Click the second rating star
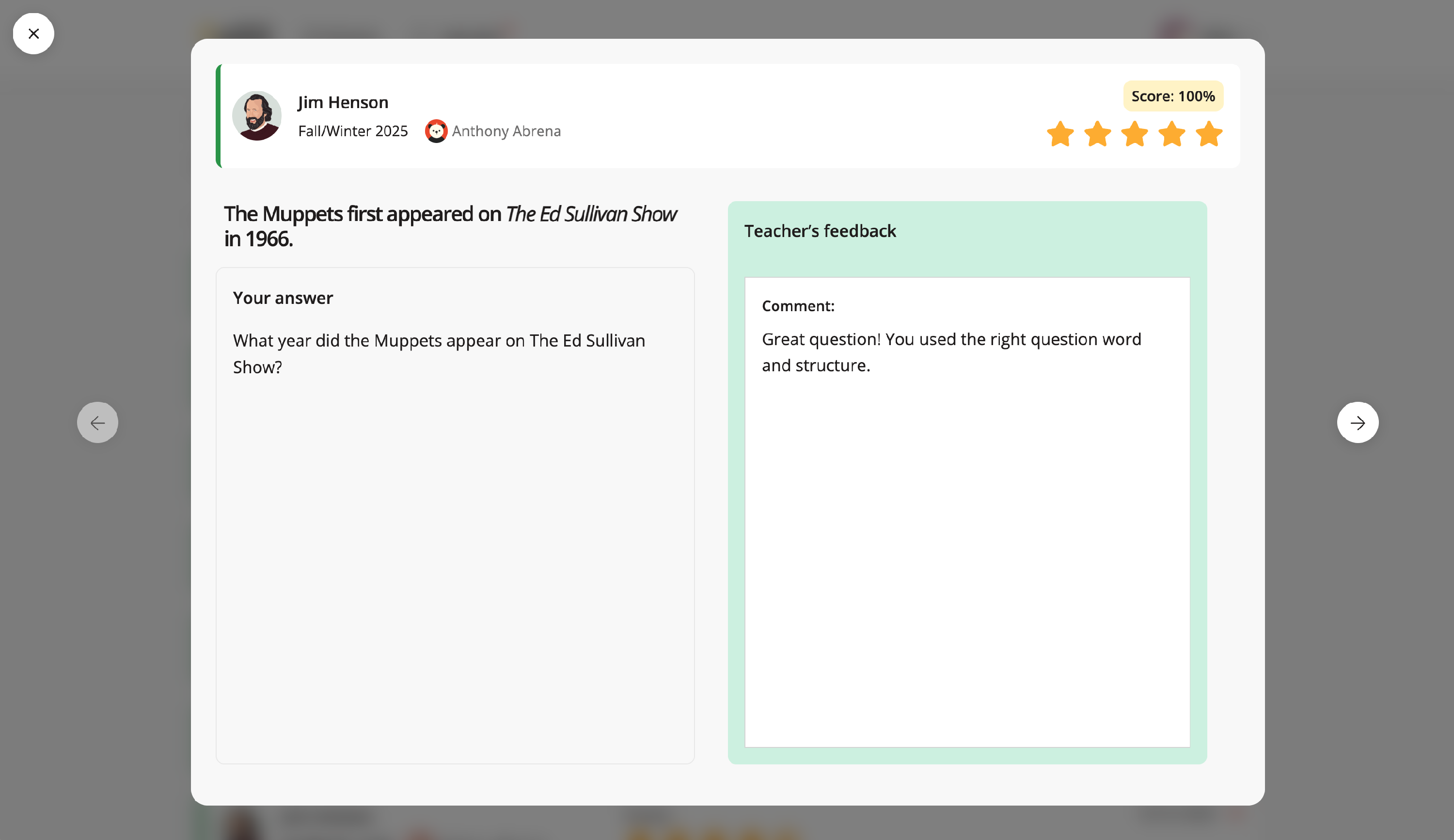Image resolution: width=1454 pixels, height=840 pixels. pos(1097,134)
